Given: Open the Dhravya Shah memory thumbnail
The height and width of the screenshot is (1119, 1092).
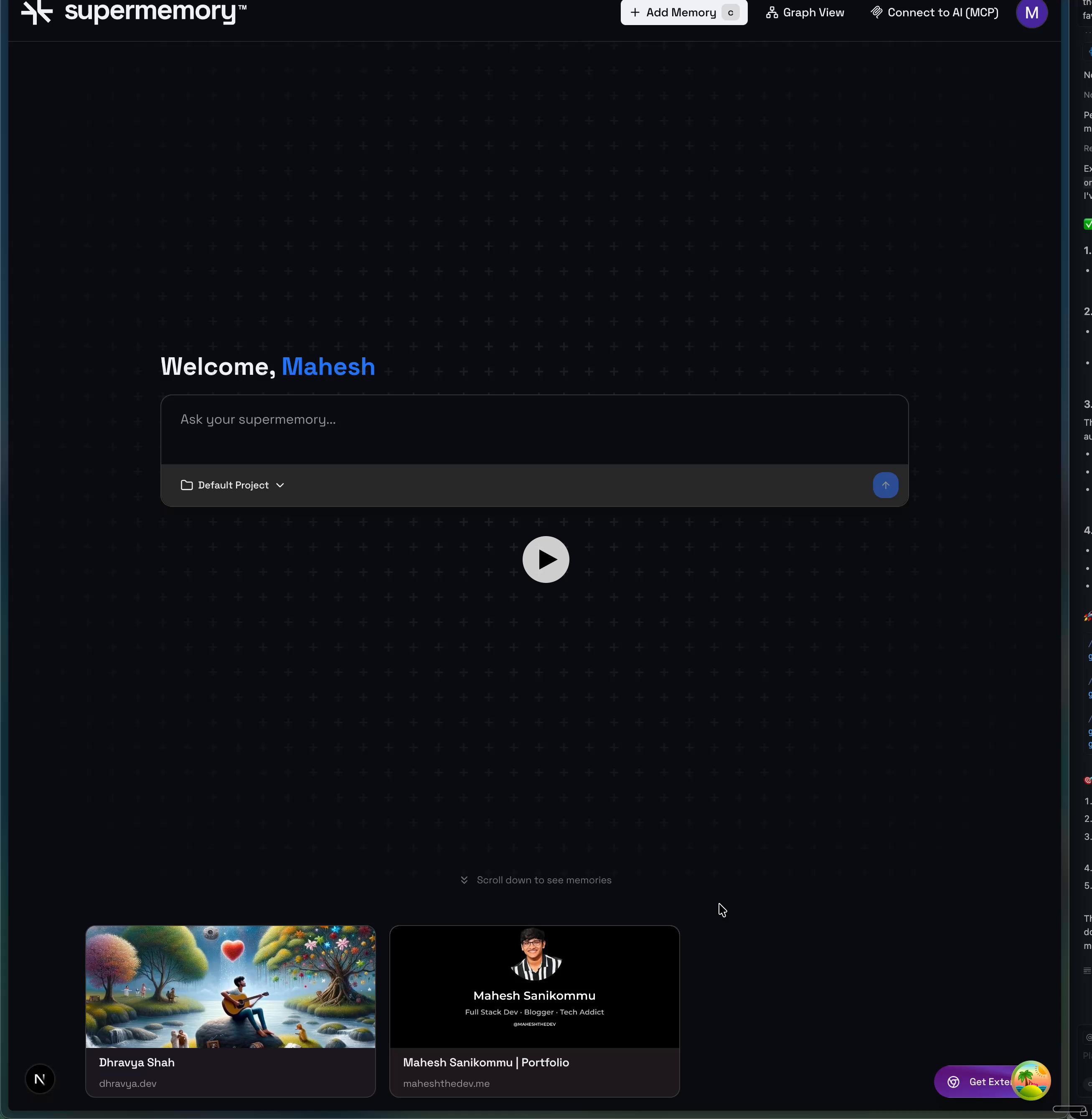Looking at the screenshot, I should (x=231, y=987).
